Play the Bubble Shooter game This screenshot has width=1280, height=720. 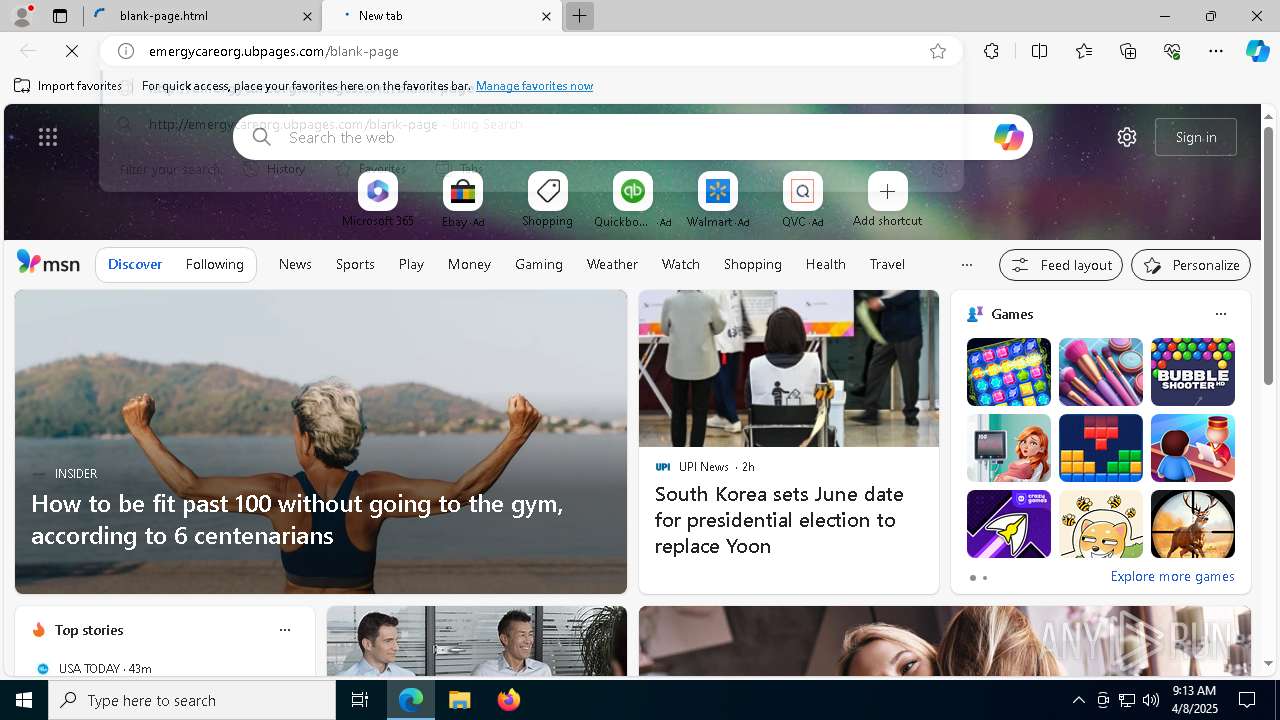click(x=1192, y=372)
